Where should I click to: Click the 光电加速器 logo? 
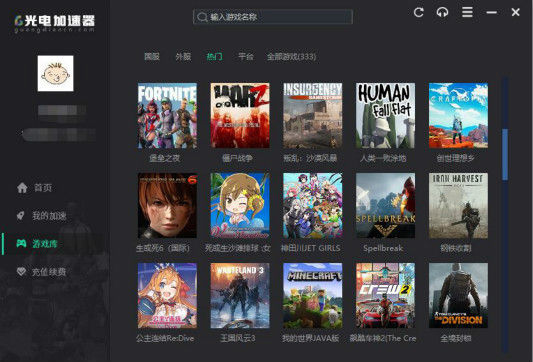pos(55,23)
